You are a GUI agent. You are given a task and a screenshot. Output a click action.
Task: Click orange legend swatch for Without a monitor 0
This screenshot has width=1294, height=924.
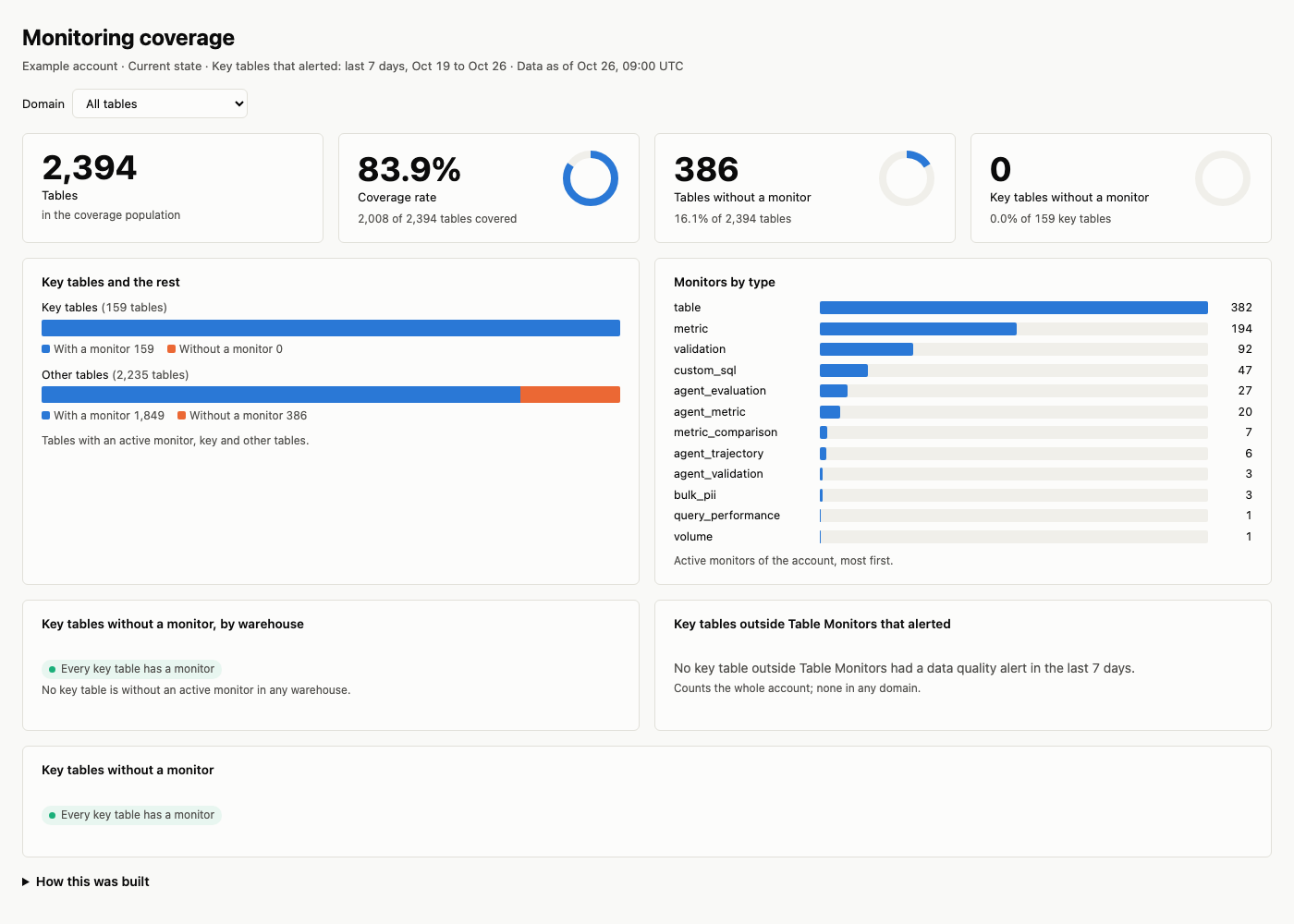click(171, 349)
